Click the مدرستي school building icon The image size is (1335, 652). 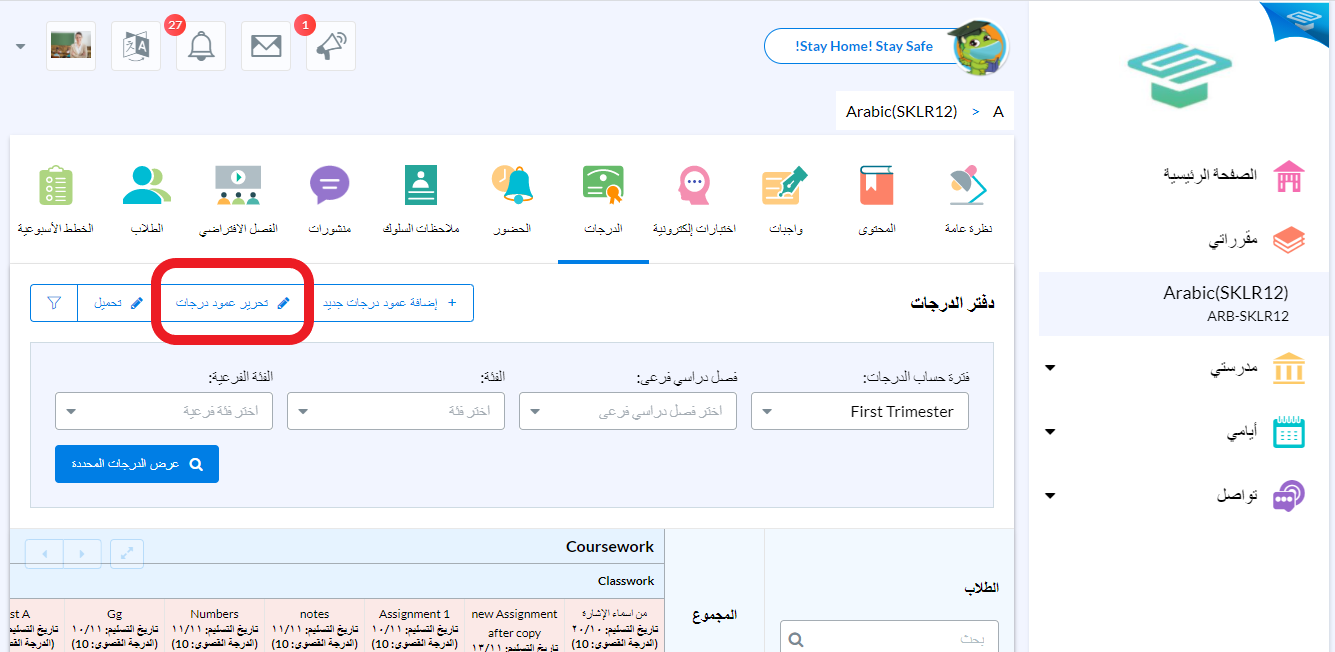[1288, 368]
